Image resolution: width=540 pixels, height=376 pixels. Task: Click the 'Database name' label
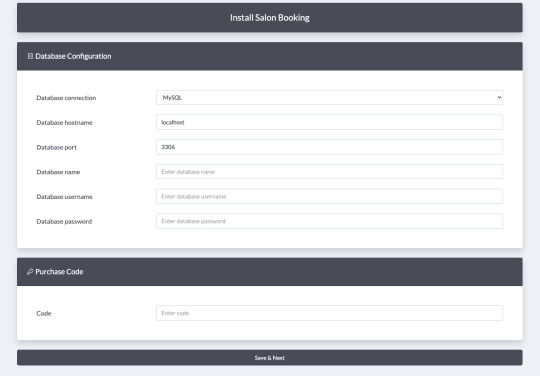58,172
